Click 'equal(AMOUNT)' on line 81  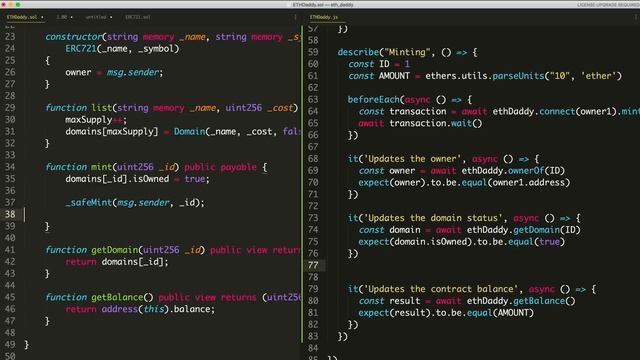(x=500, y=313)
